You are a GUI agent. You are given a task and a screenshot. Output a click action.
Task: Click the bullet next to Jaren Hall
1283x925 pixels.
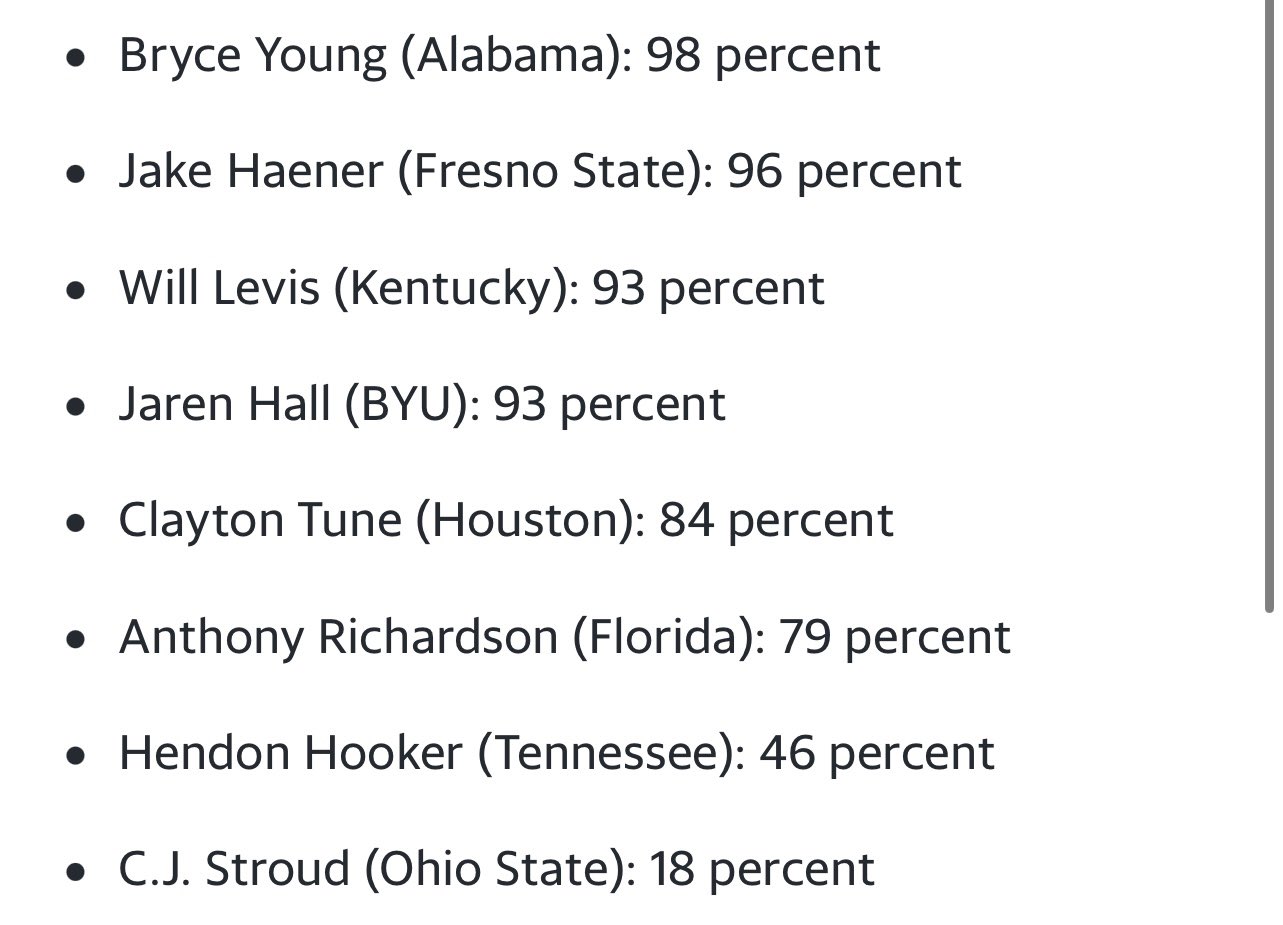76,407
